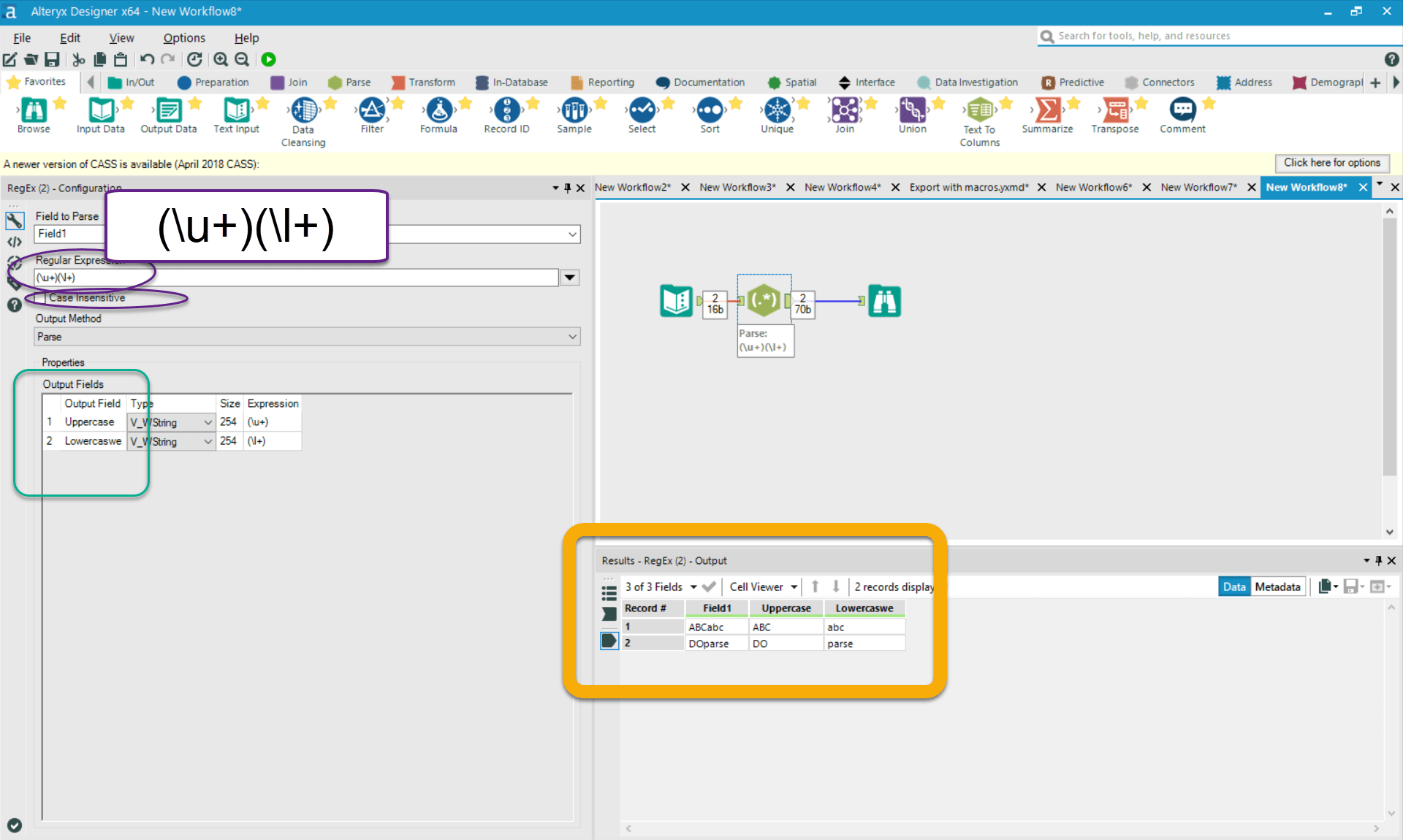The height and width of the screenshot is (840, 1403).
Task: Open the File menu
Action: coord(22,38)
